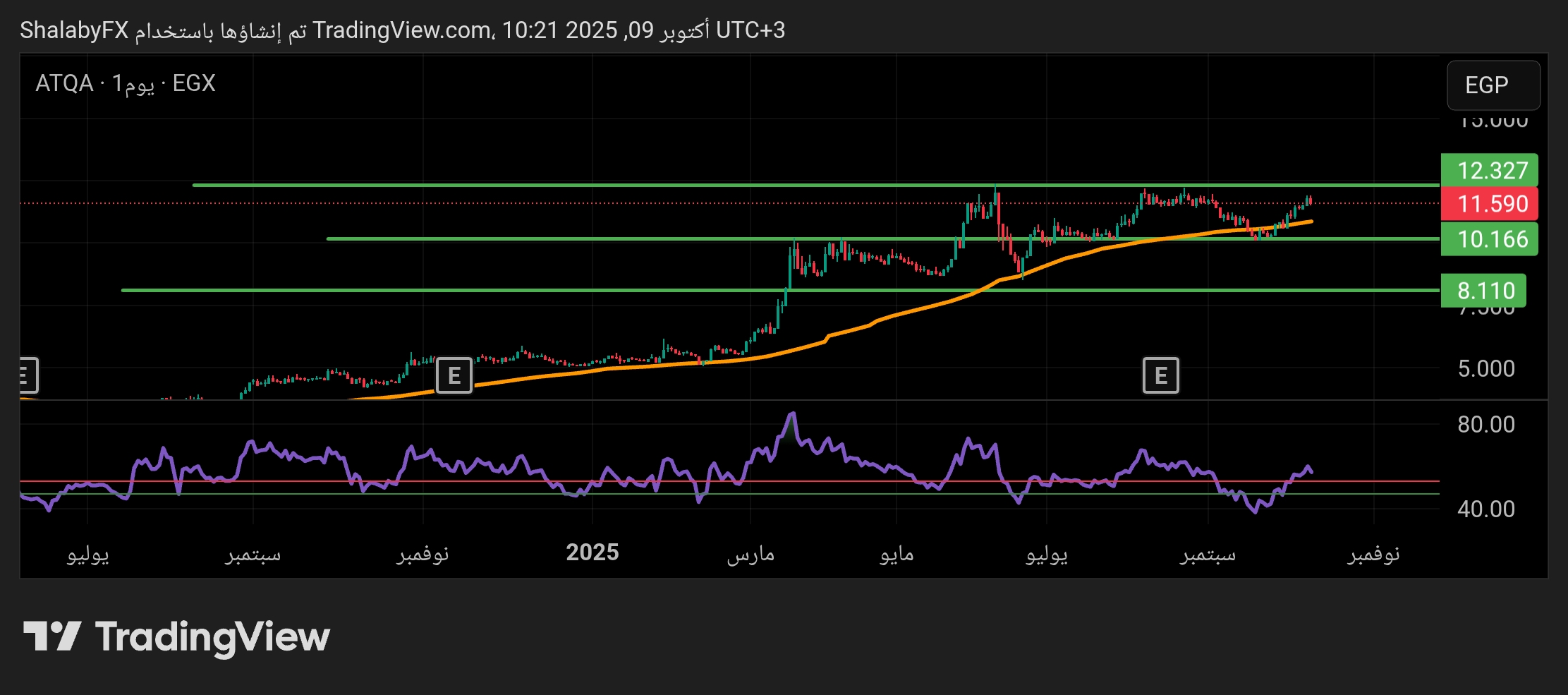Click the earnings E marker near September 2025
Image resolution: width=1568 pixels, height=695 pixels.
[x=1160, y=375]
